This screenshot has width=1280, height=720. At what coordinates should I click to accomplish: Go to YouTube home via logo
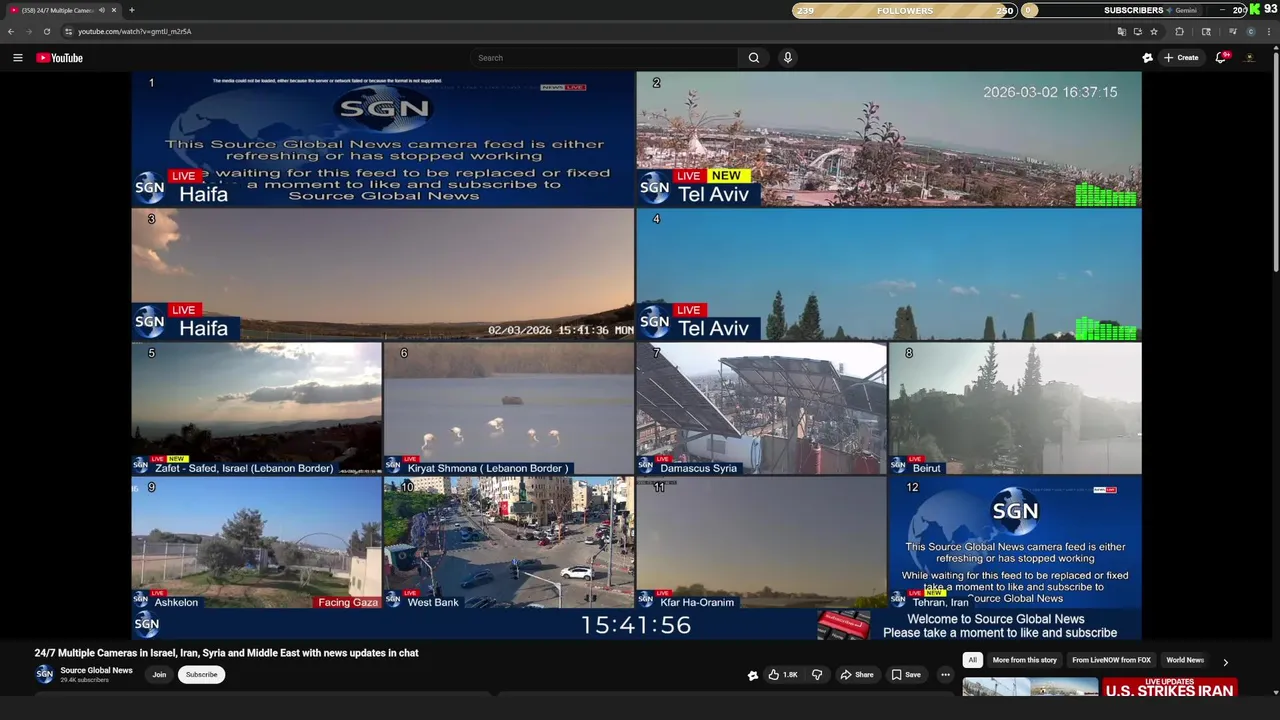tap(60, 58)
